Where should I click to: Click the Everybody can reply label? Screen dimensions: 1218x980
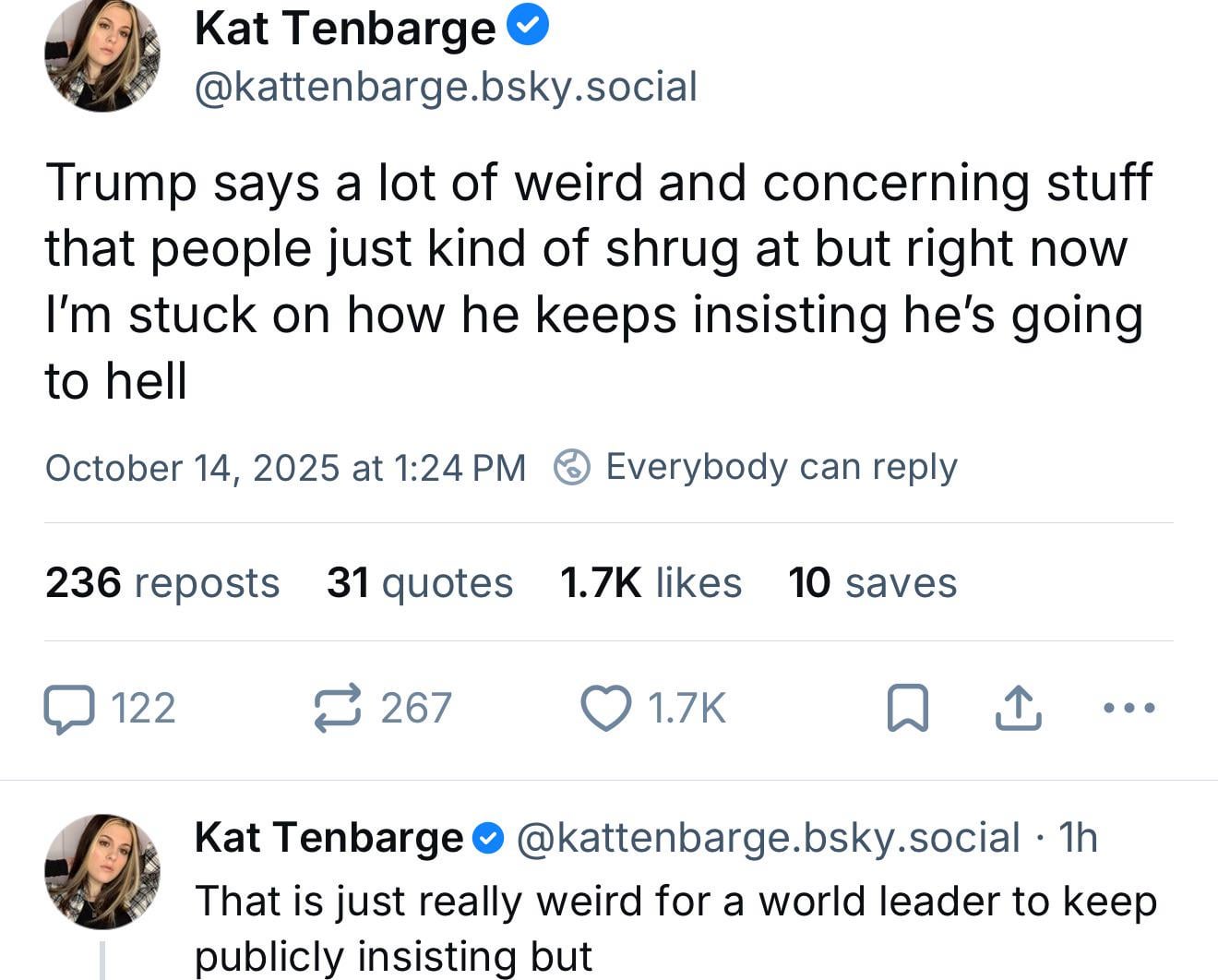coord(781,467)
